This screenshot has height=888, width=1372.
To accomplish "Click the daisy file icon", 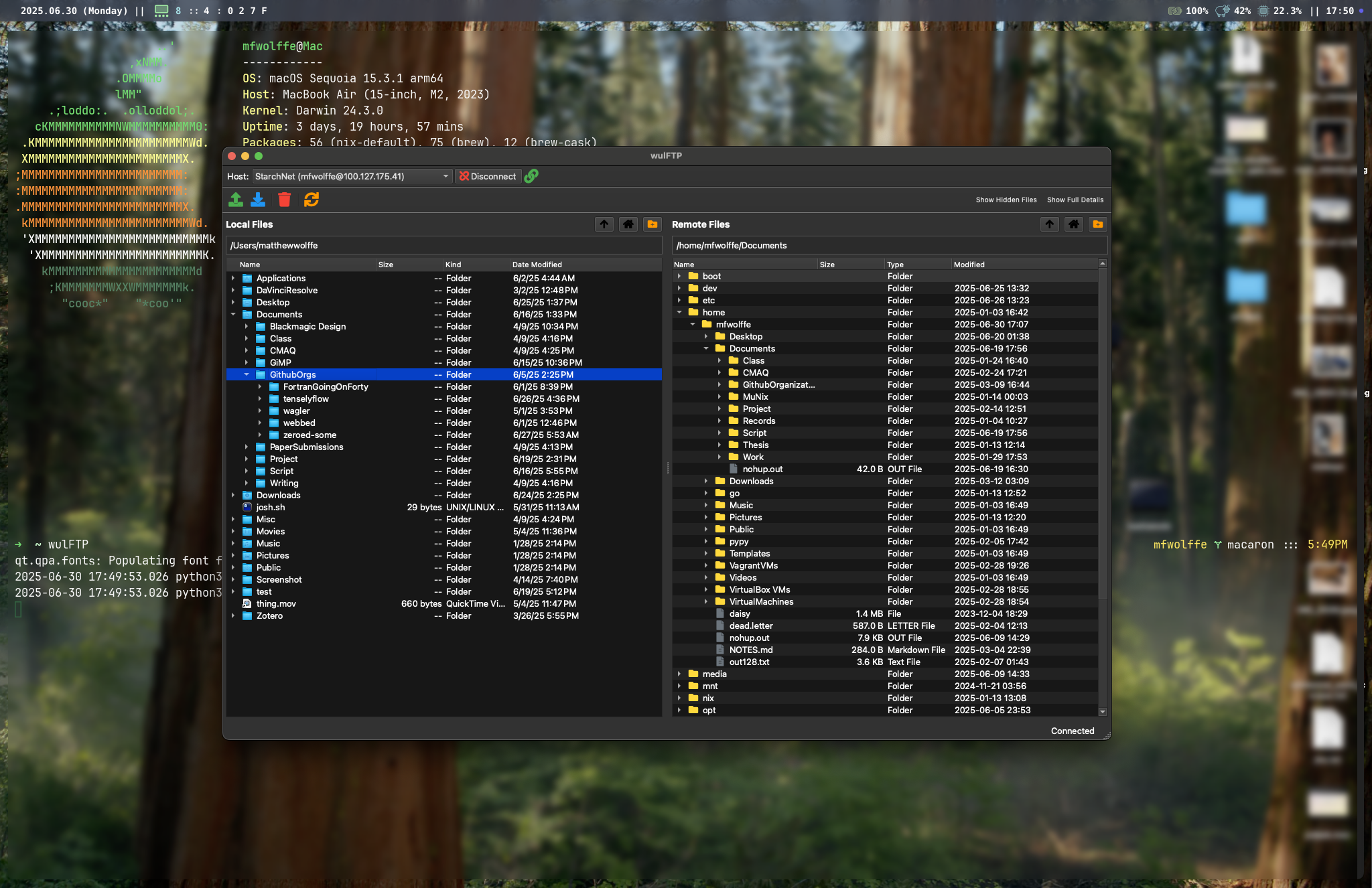I will tap(720, 613).
